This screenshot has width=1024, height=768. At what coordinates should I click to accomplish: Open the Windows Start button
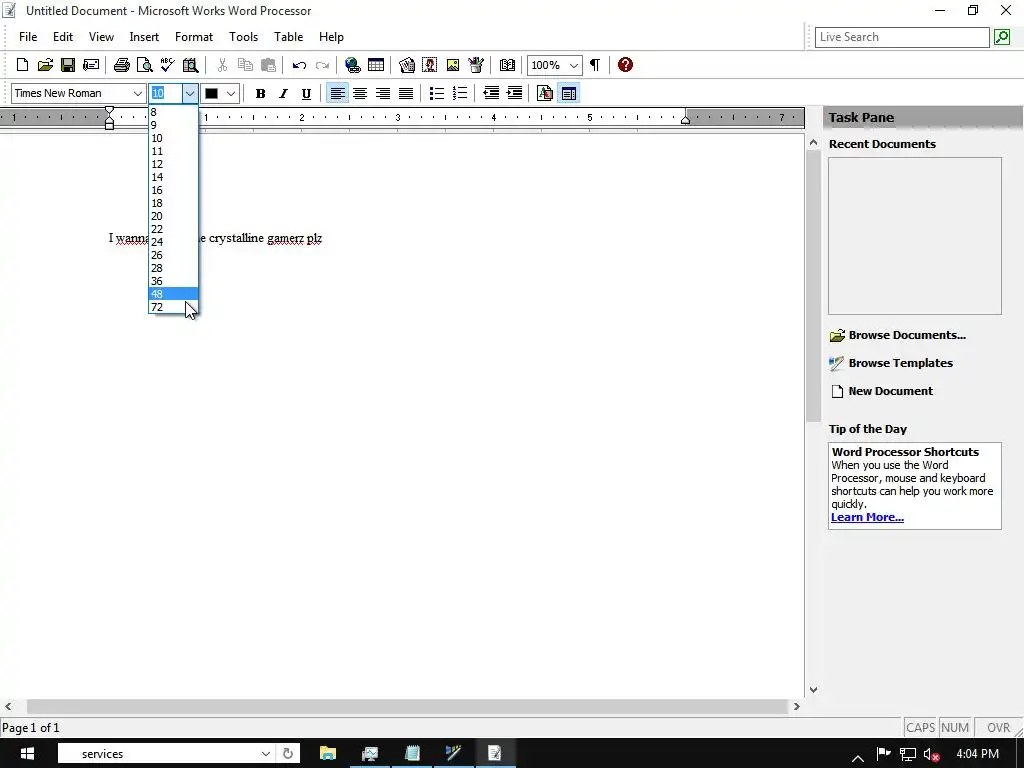click(x=27, y=754)
